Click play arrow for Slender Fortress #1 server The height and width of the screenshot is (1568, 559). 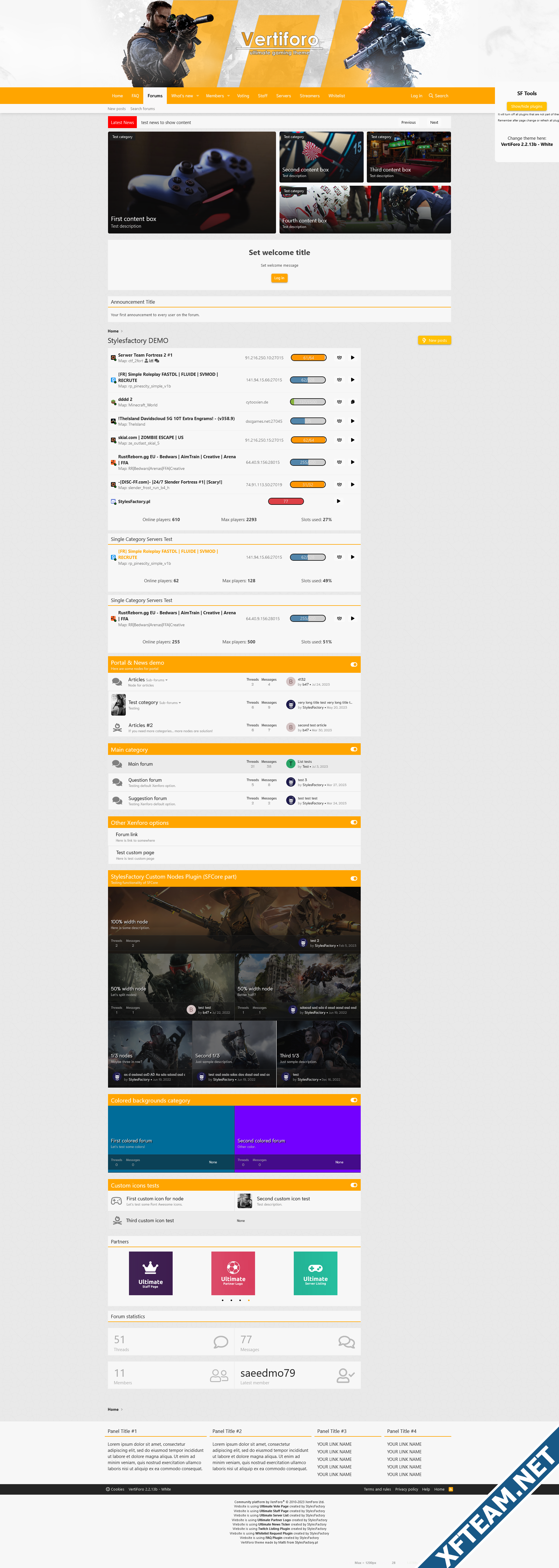pyautogui.click(x=353, y=484)
